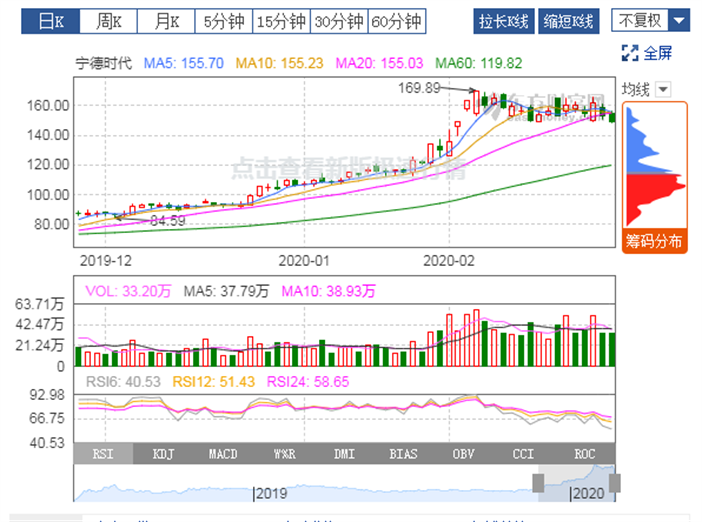Select the KDJ indicator tab
Viewport: 702px width, 522px height.
pos(163,454)
